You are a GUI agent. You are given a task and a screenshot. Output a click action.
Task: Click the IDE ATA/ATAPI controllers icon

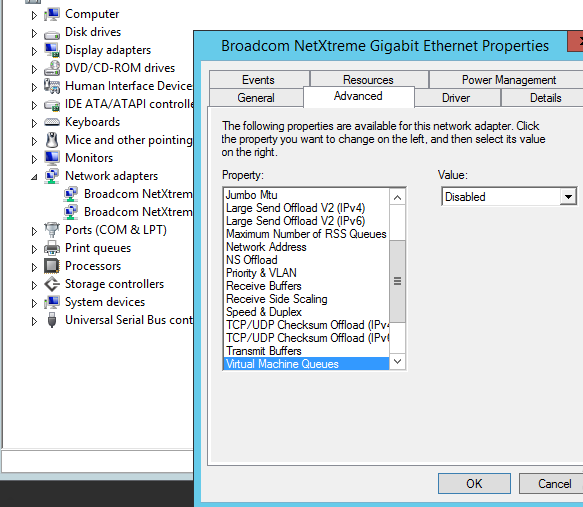[52, 106]
